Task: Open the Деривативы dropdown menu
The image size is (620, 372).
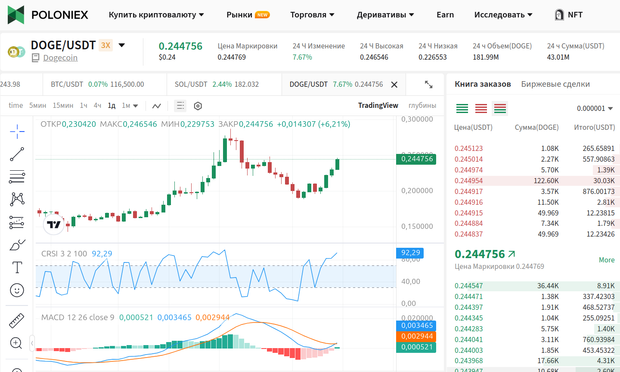Action: pyautogui.click(x=385, y=15)
